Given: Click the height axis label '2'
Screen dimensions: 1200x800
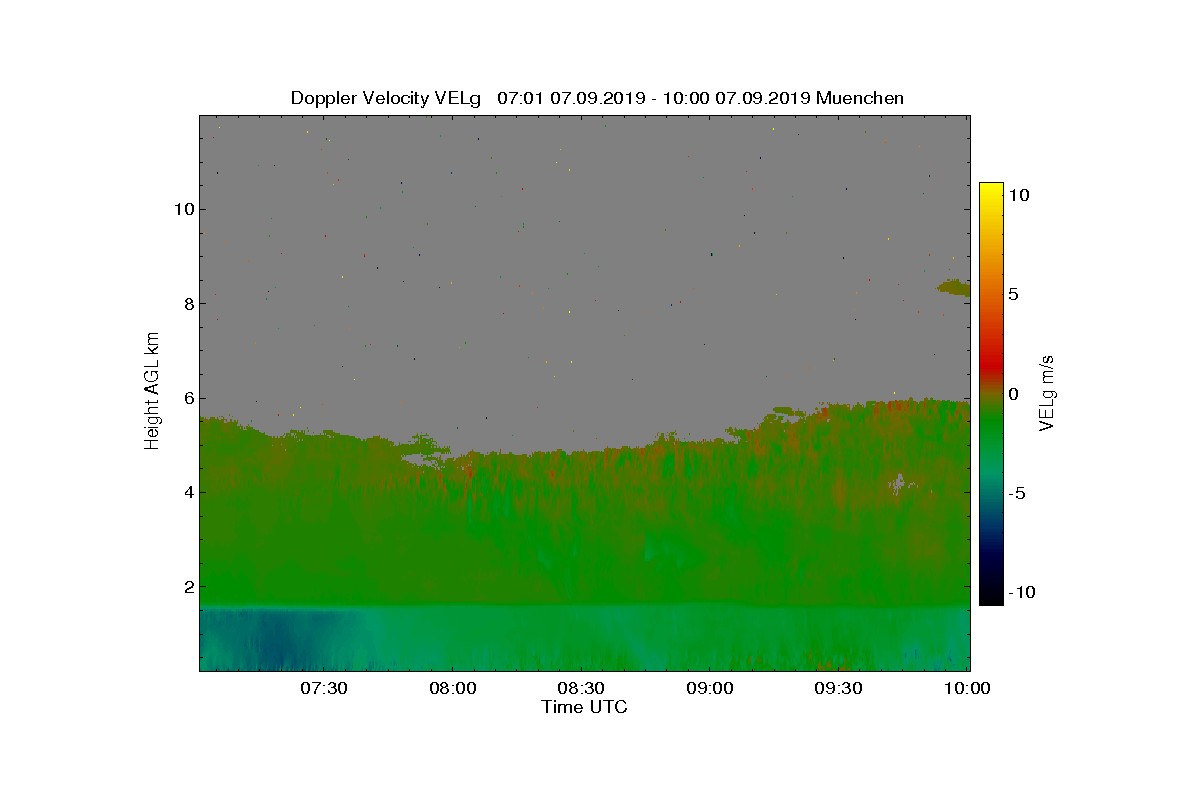Looking at the screenshot, I should pyautogui.click(x=187, y=587).
